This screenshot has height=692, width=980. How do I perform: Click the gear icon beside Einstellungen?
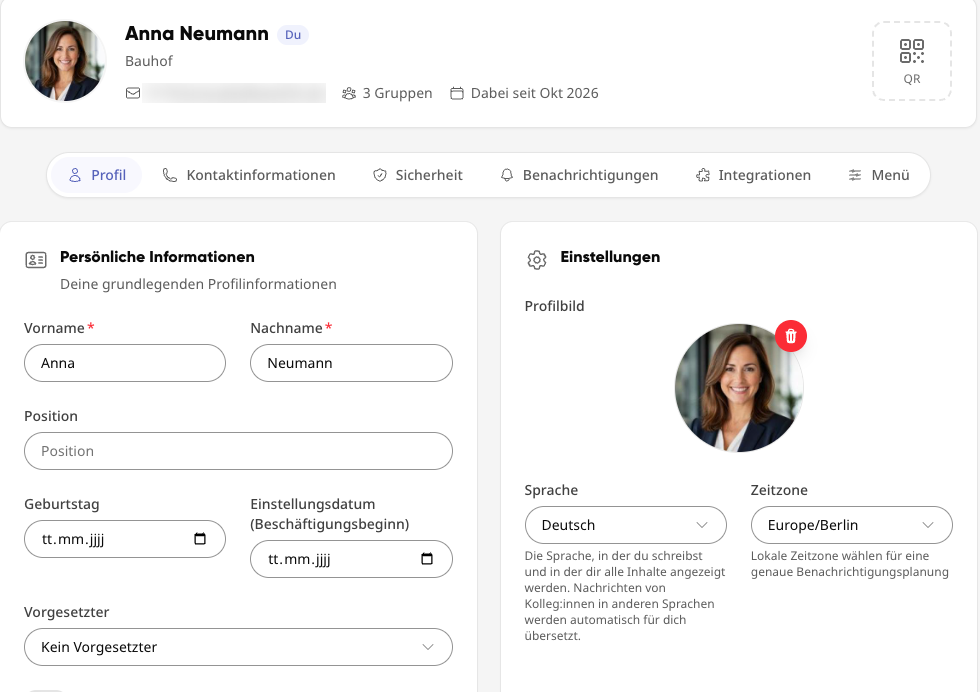pos(536,259)
